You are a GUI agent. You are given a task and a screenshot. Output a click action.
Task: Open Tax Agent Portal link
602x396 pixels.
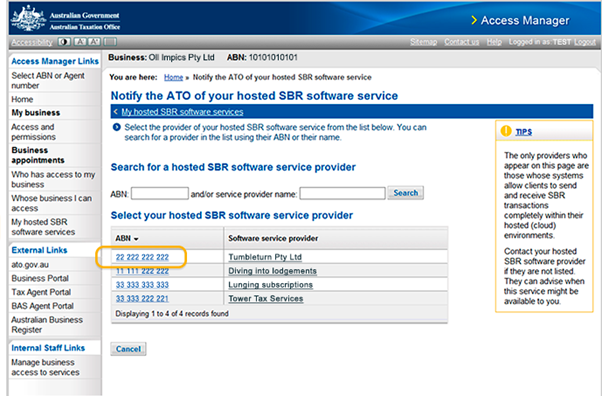click(x=41, y=292)
